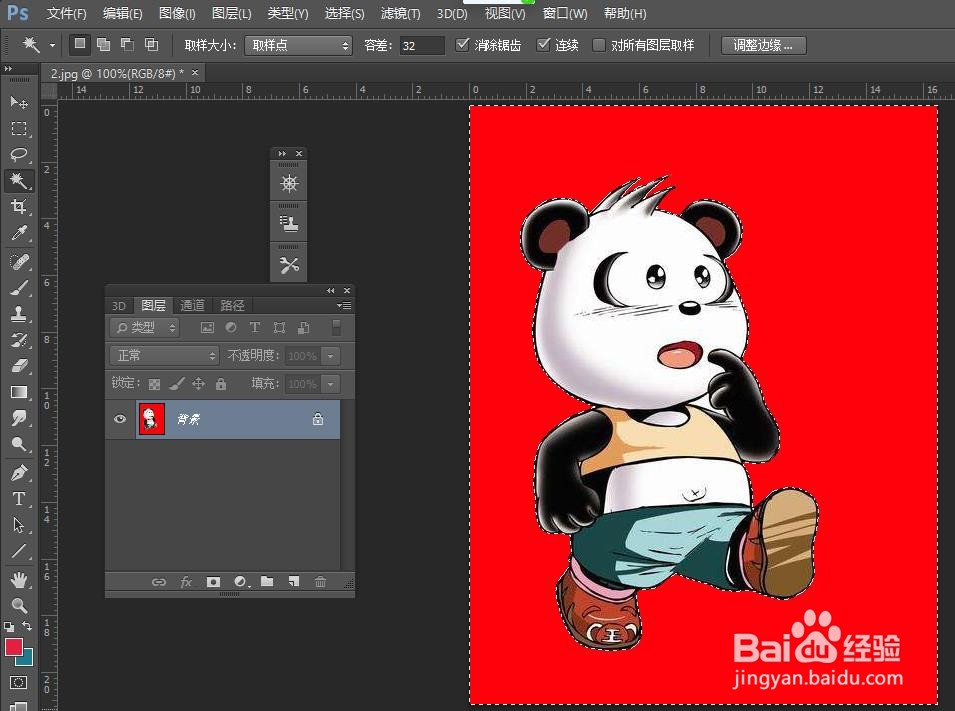Expand the toolbox double arrows
This screenshot has height=711, width=955.
point(8,69)
